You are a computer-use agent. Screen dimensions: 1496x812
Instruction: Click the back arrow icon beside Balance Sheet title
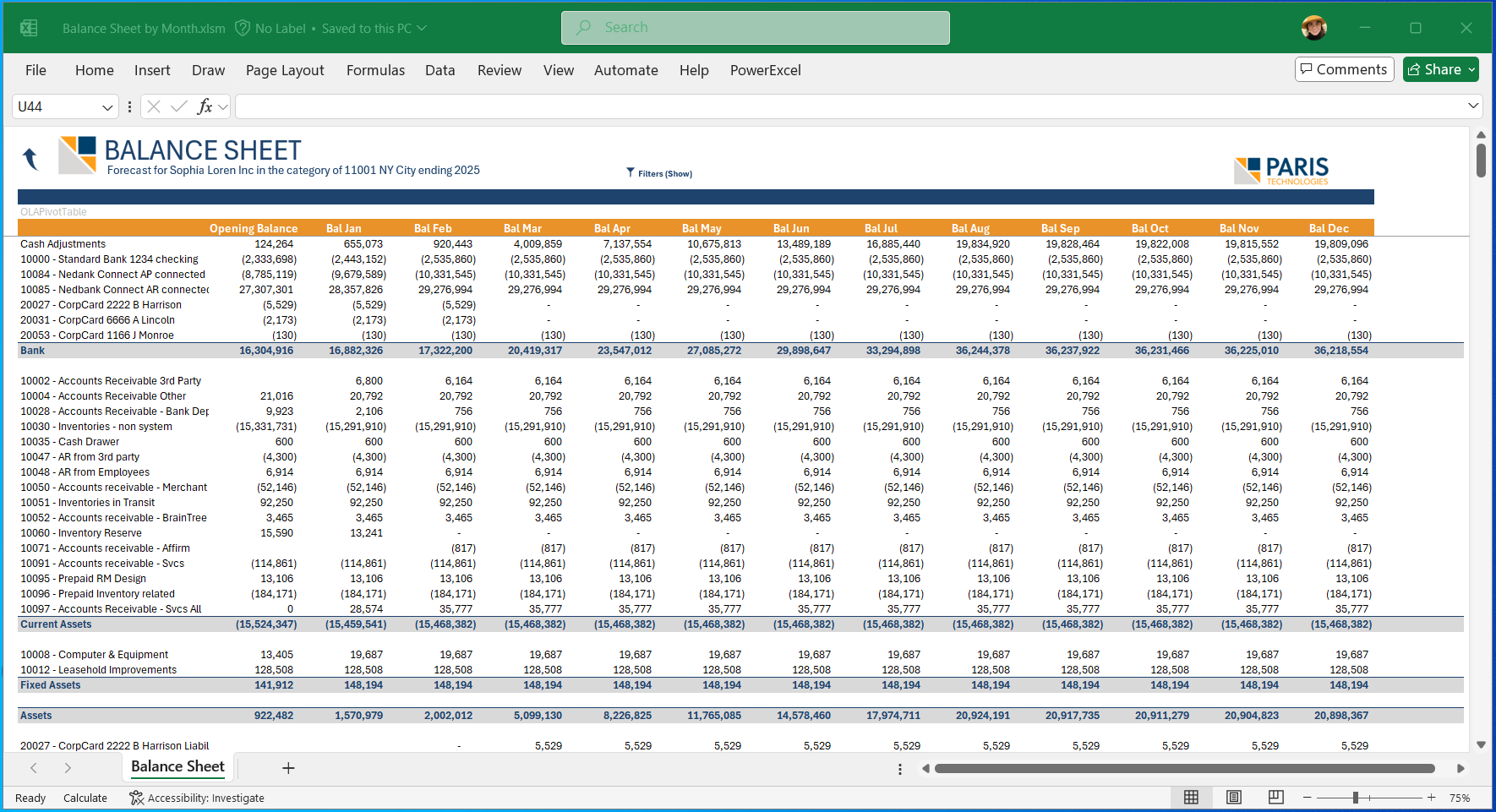click(x=30, y=158)
